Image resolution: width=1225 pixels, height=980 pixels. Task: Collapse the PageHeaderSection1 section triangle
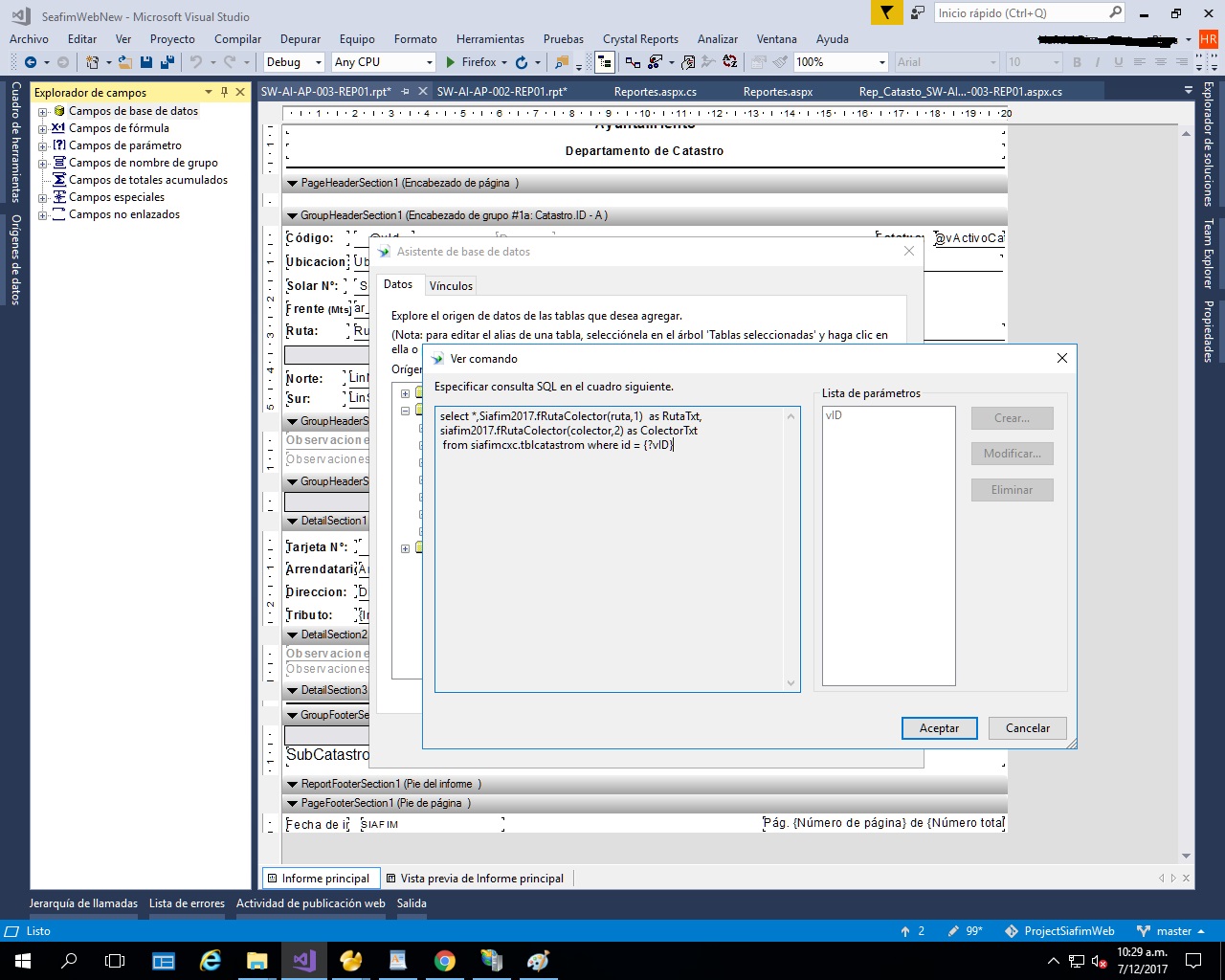coord(293,183)
